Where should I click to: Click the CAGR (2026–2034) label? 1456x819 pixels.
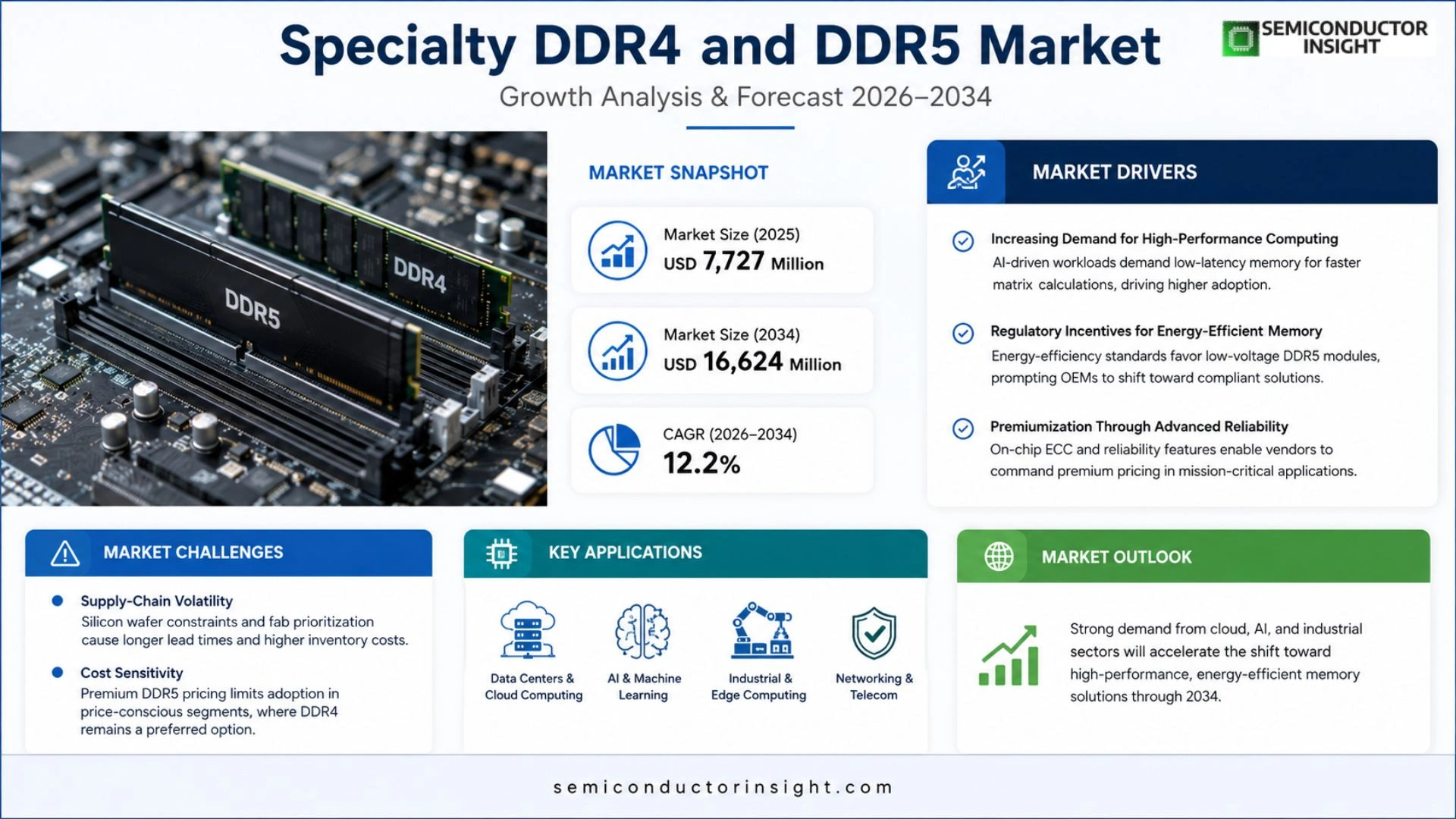pyautogui.click(x=730, y=435)
